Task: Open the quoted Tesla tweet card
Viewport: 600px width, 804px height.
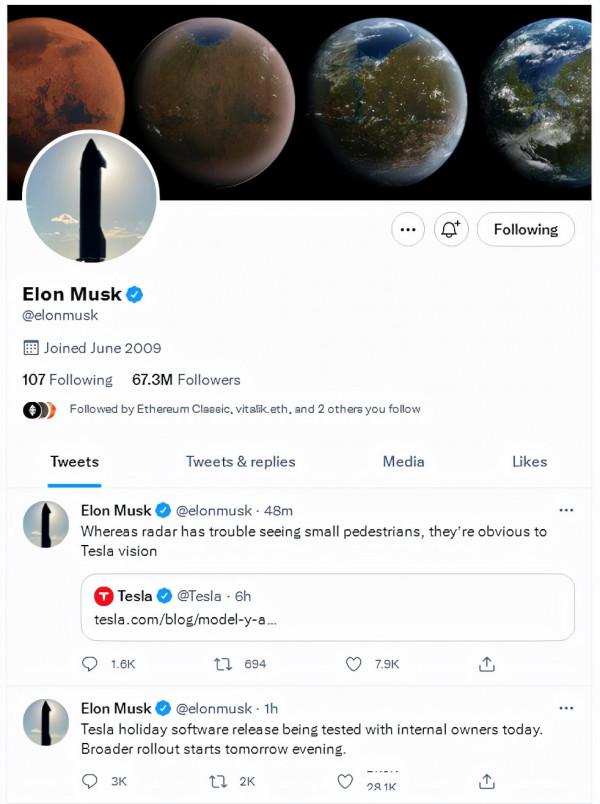Action: (328, 607)
